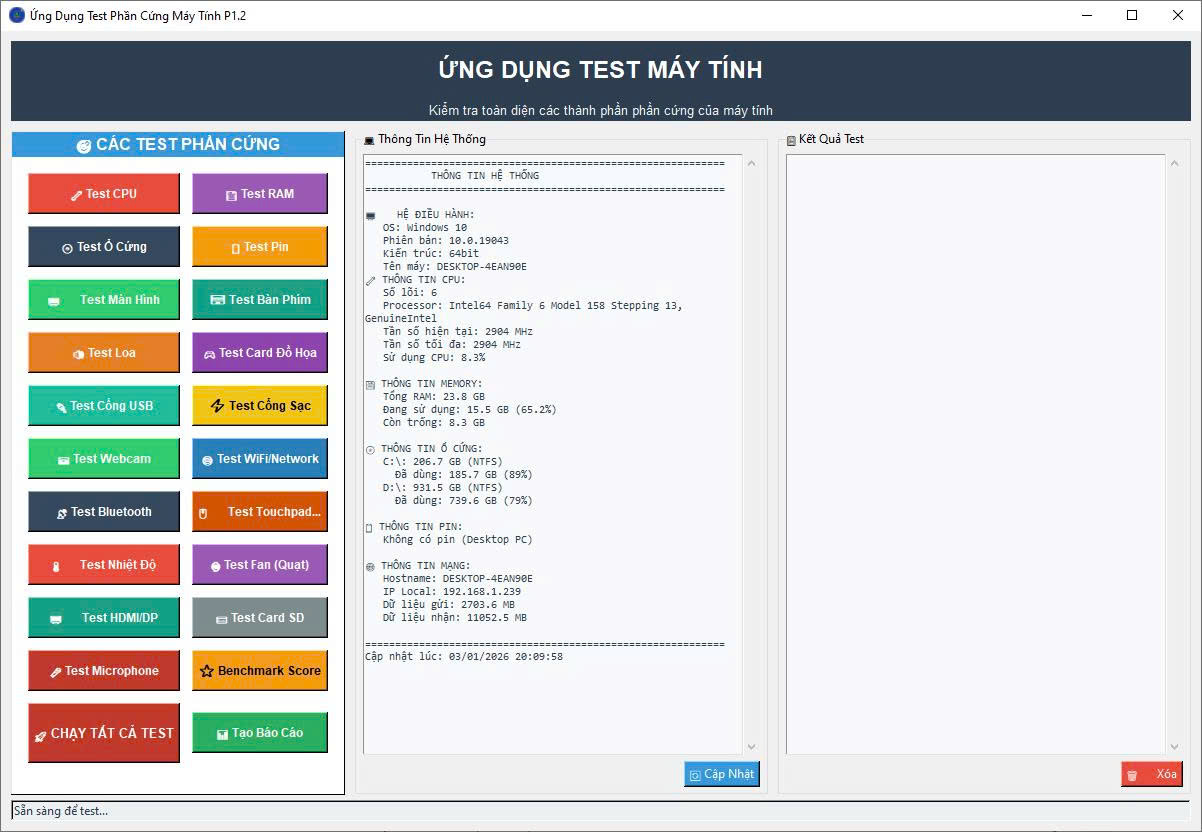Open the Test Webcam check

click(x=104, y=459)
